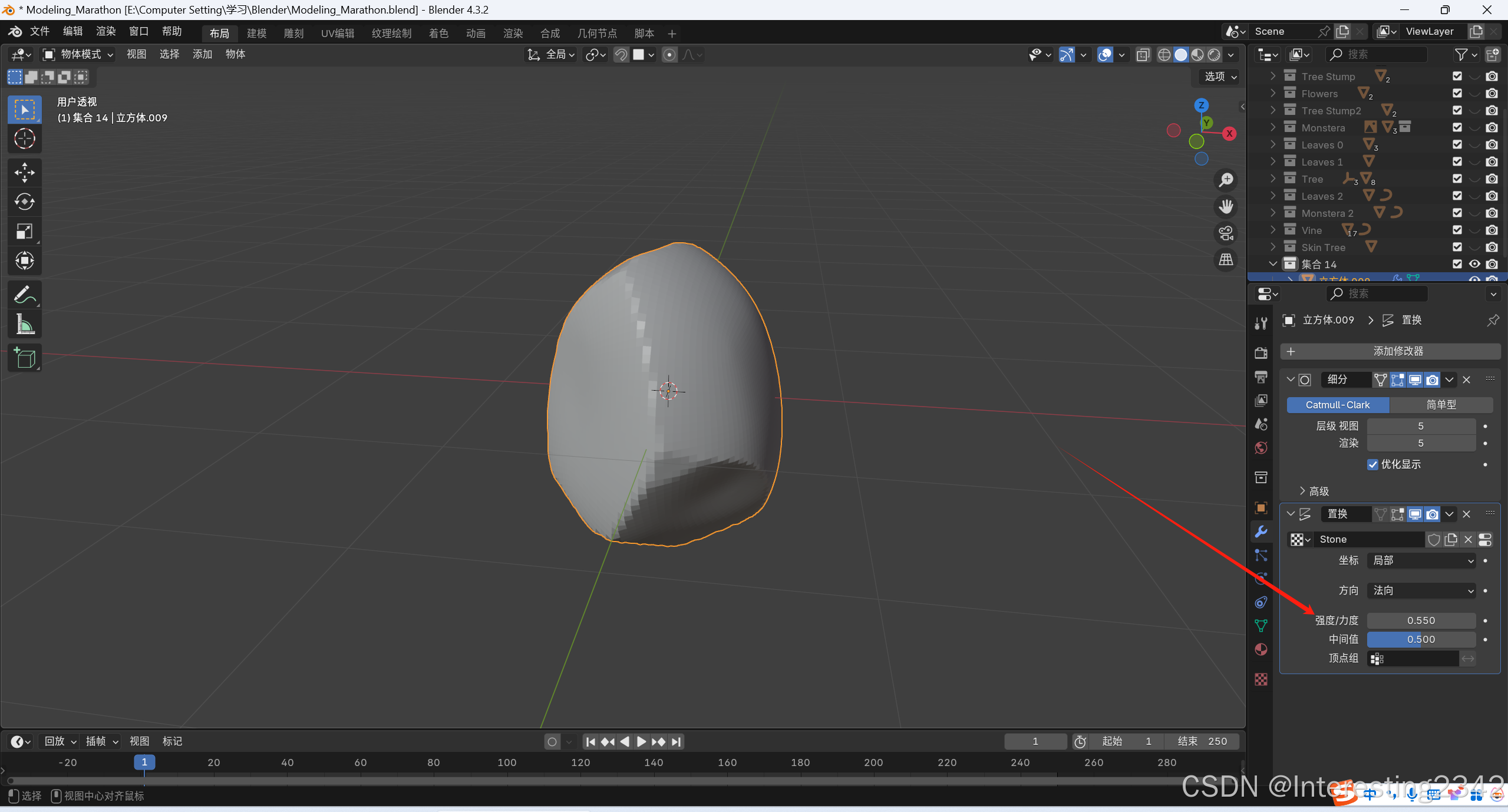Choose the Measure tool
This screenshot has height=812, width=1508.
click(x=24, y=324)
